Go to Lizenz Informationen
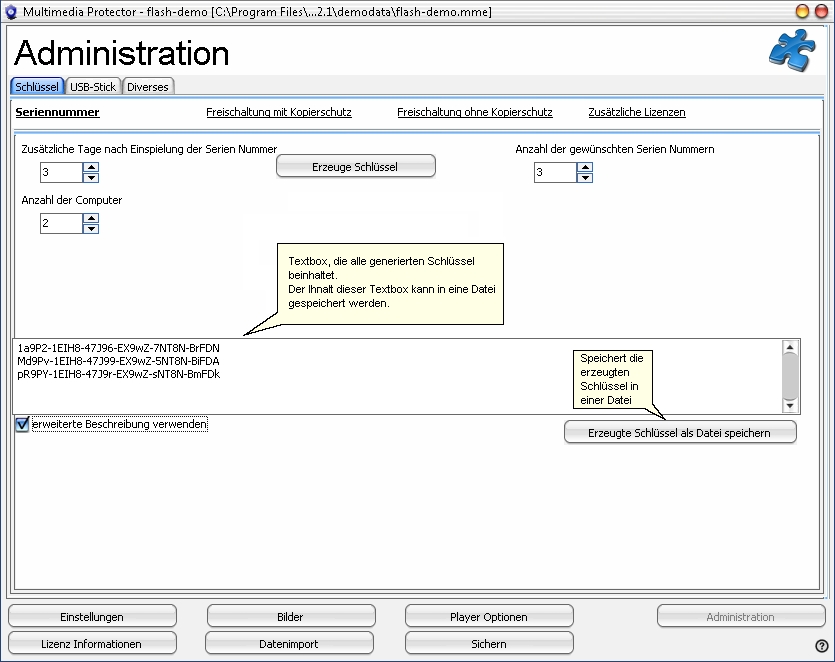Screen dimensions: 835x662 (x=92, y=644)
